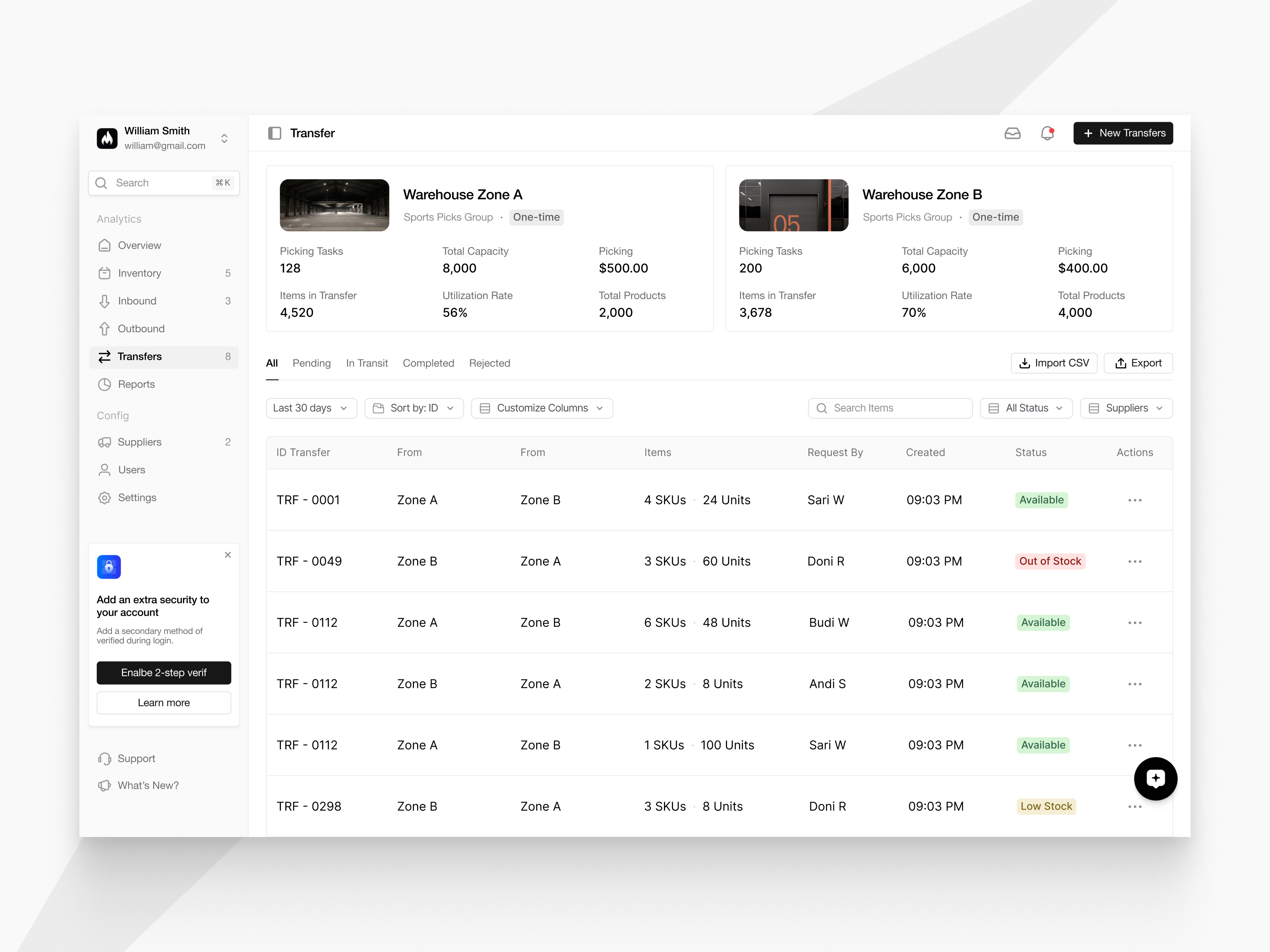Open Reports section
The height and width of the screenshot is (952, 1270).
[x=164, y=384]
